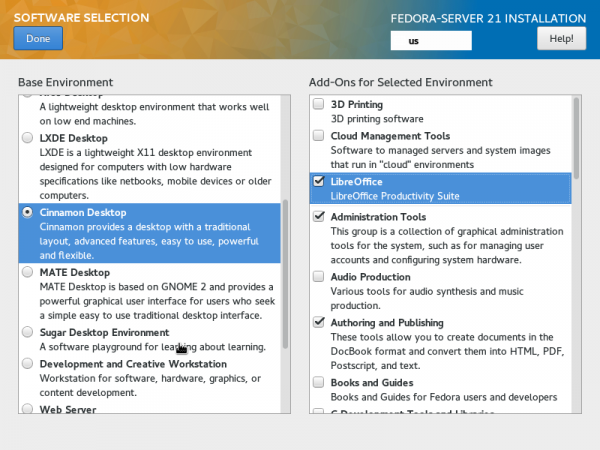Uncheck the Administration Tools checkbox
600x450 pixels.
coord(318,216)
